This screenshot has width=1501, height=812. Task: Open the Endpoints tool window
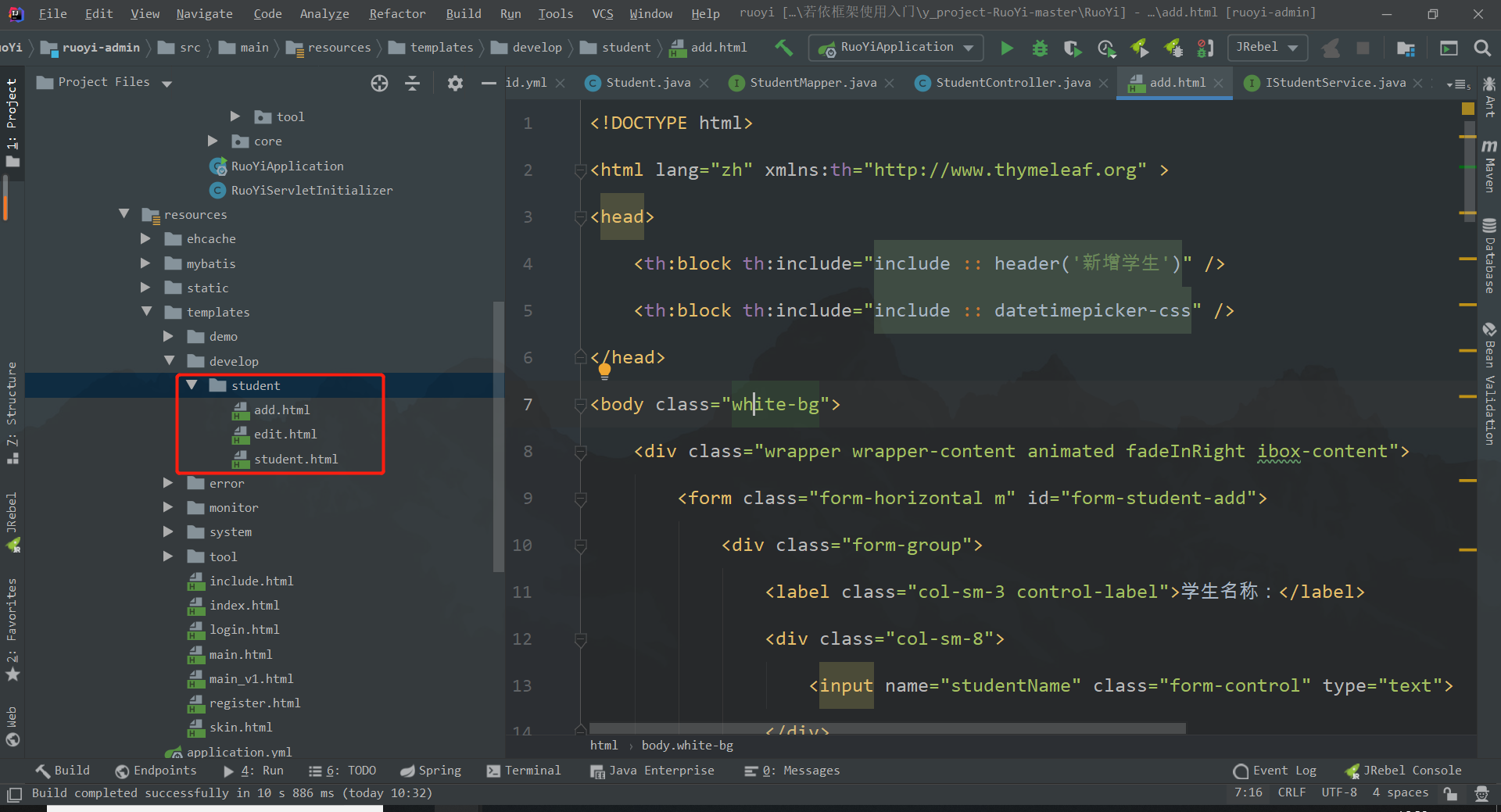pos(156,771)
